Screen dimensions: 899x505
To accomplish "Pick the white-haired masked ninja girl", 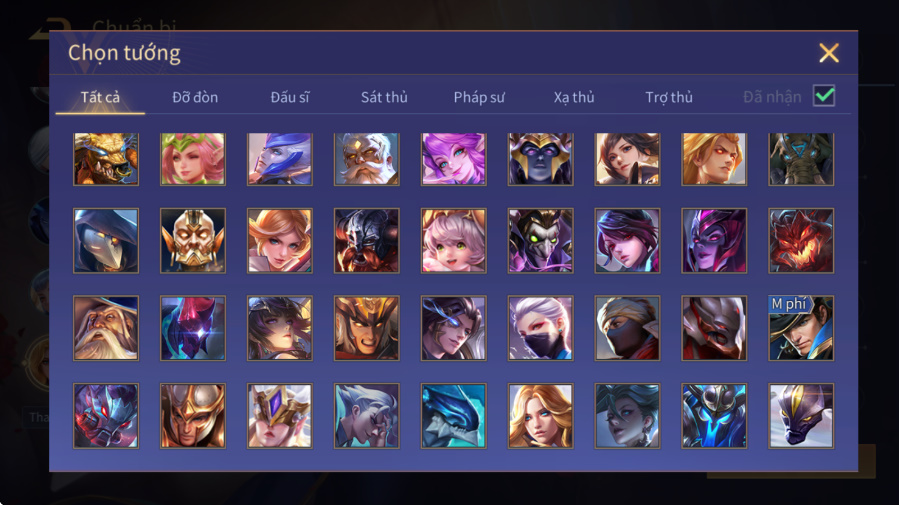I will point(540,328).
